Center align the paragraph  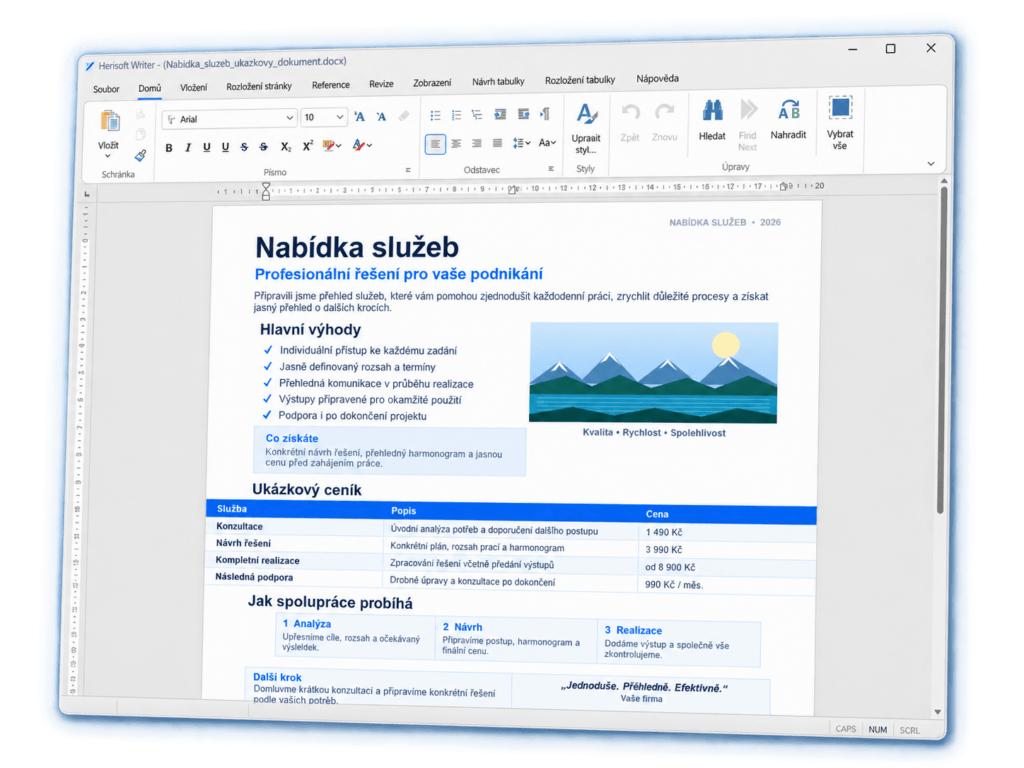point(456,144)
